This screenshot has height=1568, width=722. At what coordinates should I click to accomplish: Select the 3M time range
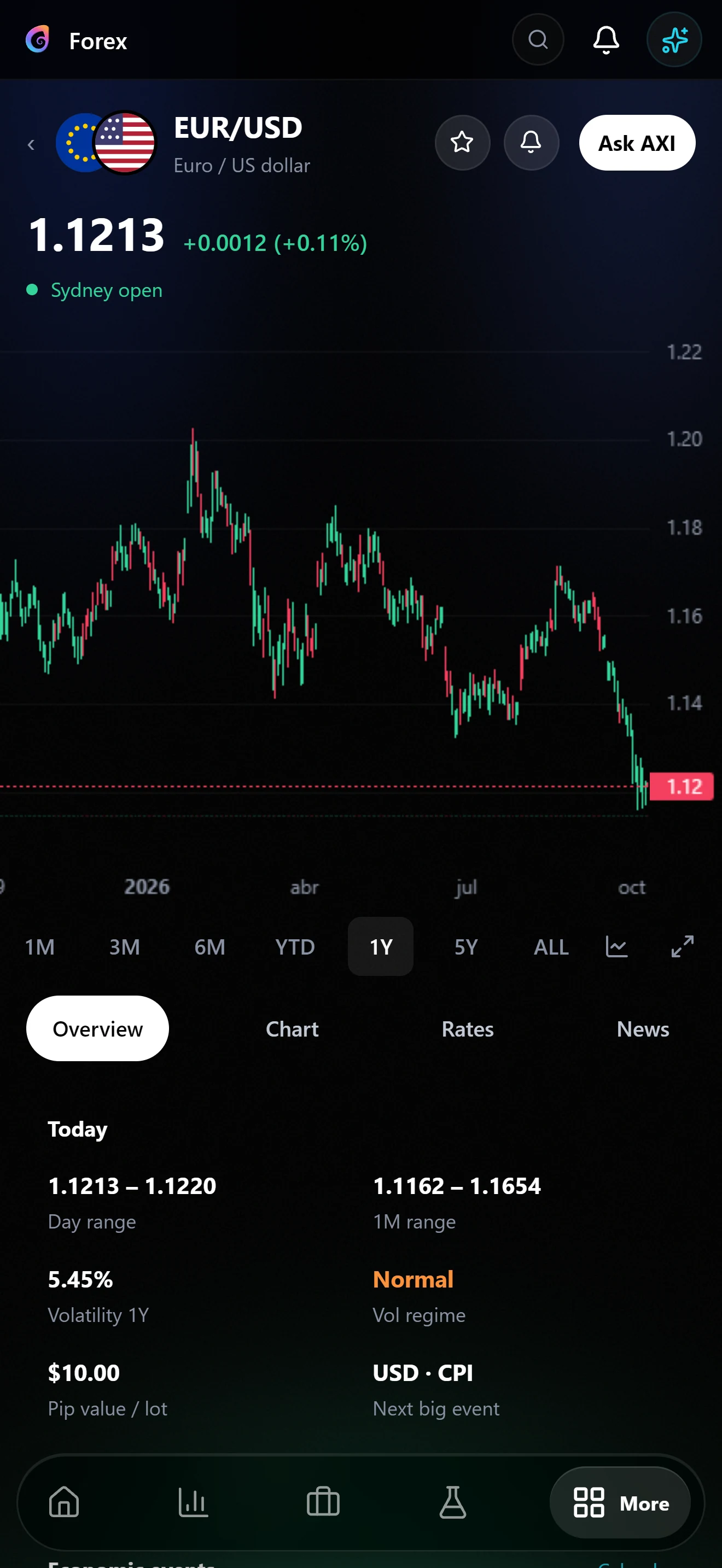pyautogui.click(x=124, y=946)
